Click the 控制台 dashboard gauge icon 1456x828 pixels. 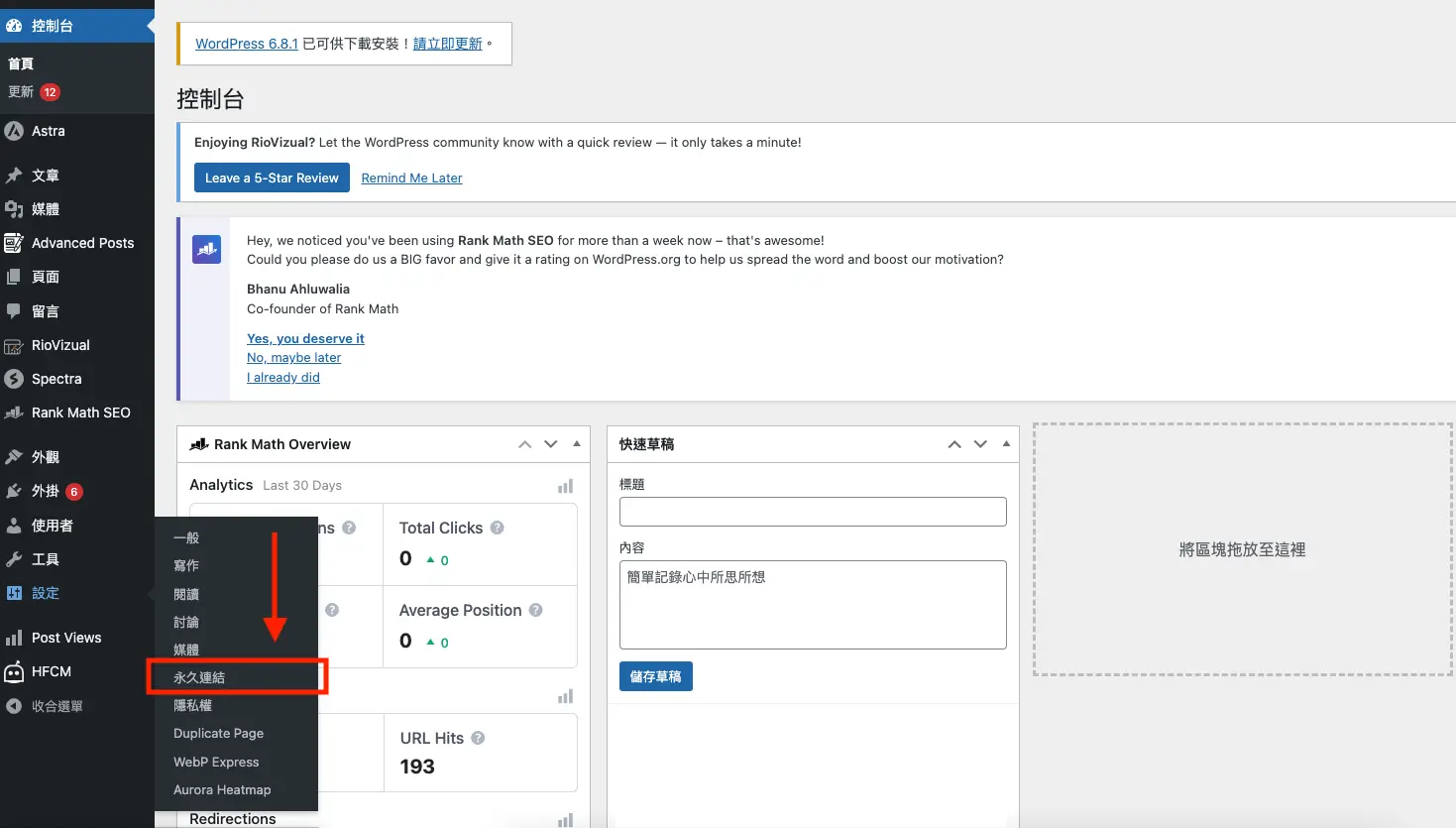pos(14,26)
